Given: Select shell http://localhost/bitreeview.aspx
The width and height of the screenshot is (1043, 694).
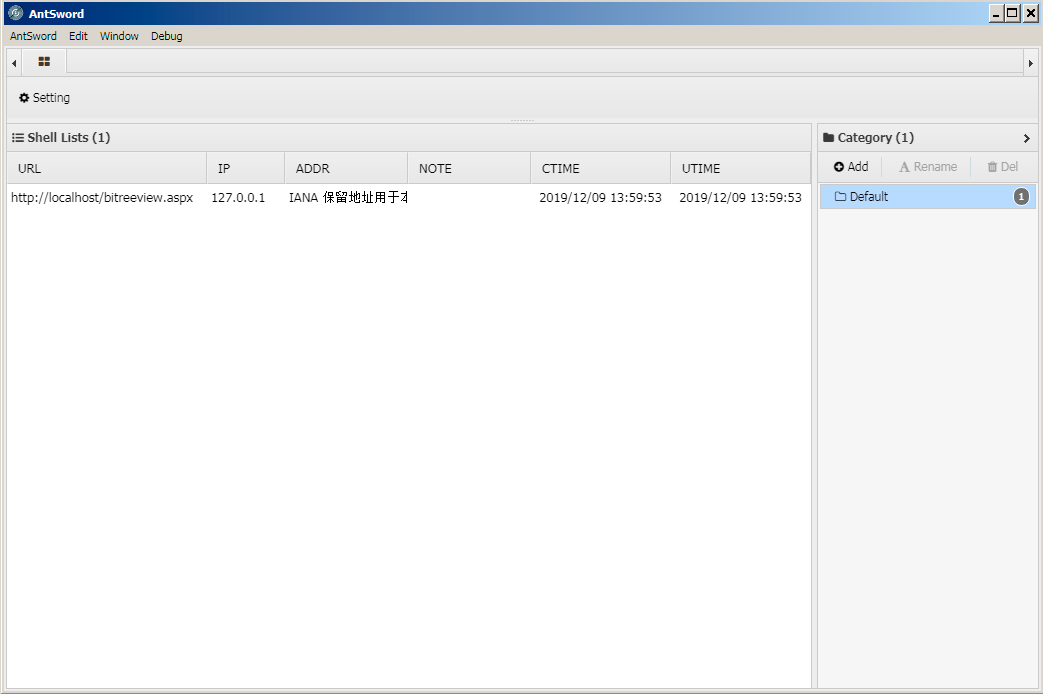Looking at the screenshot, I should 102,198.
